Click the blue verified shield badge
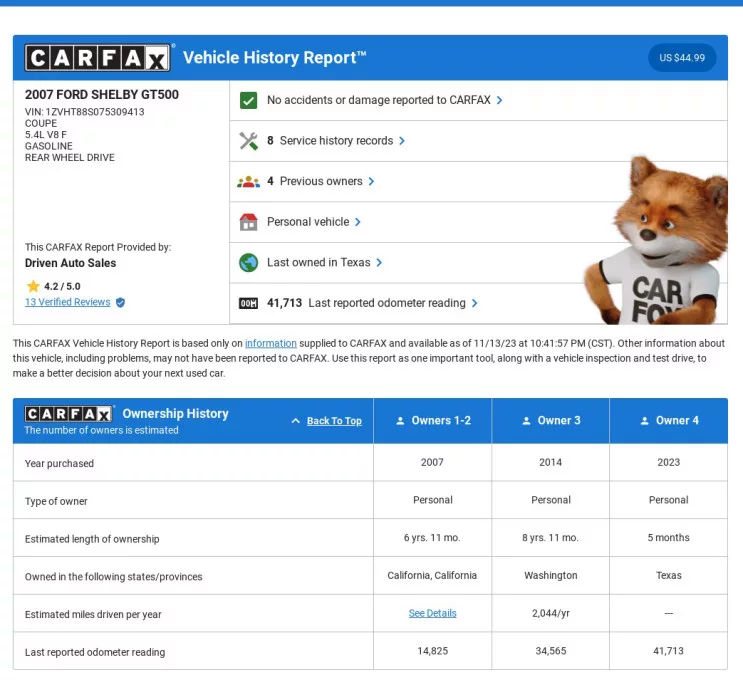Screen dimensions: 743x680 pos(121,302)
